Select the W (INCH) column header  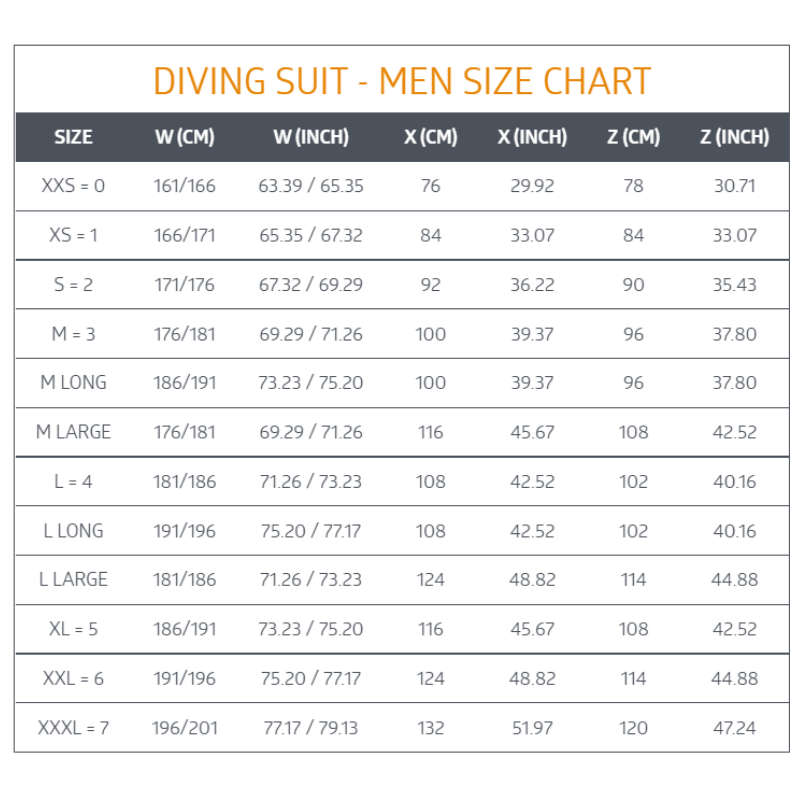point(311,137)
